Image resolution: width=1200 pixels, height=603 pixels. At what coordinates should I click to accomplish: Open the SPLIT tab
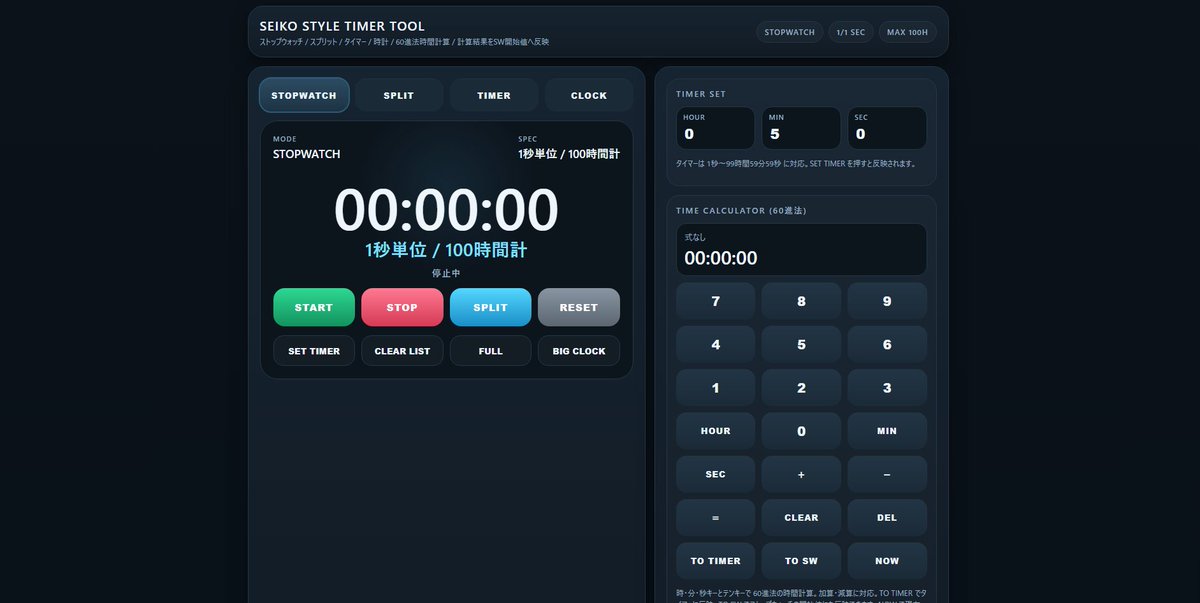point(399,95)
